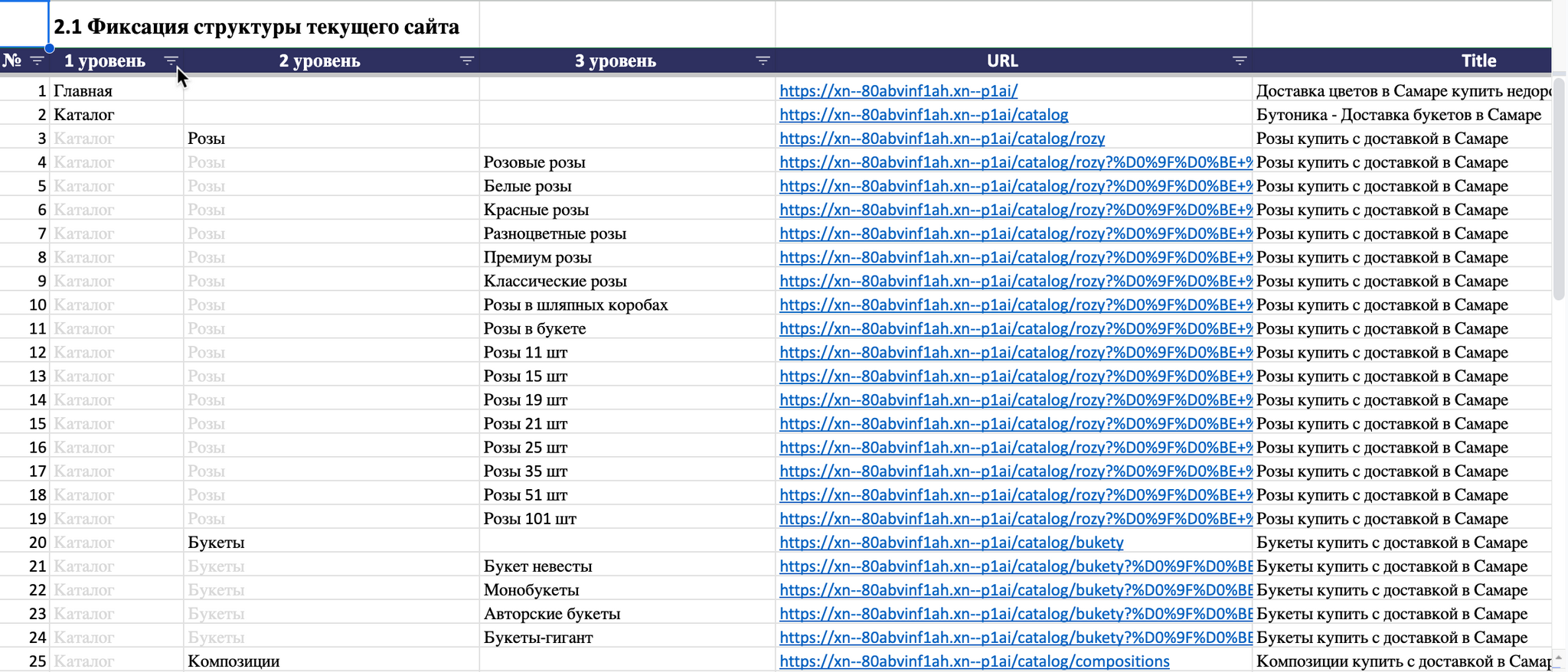Image resolution: width=1568 pixels, height=672 pixels.
Task: Select the heading cell 2.1 Фиксация структуры текущего сайта
Action: 264,26
